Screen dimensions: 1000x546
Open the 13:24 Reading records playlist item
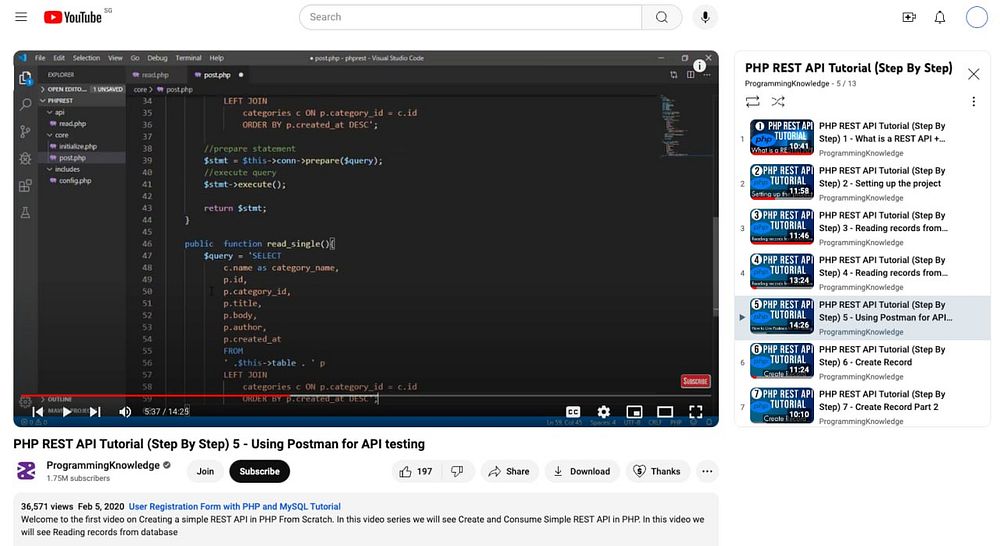(862, 272)
